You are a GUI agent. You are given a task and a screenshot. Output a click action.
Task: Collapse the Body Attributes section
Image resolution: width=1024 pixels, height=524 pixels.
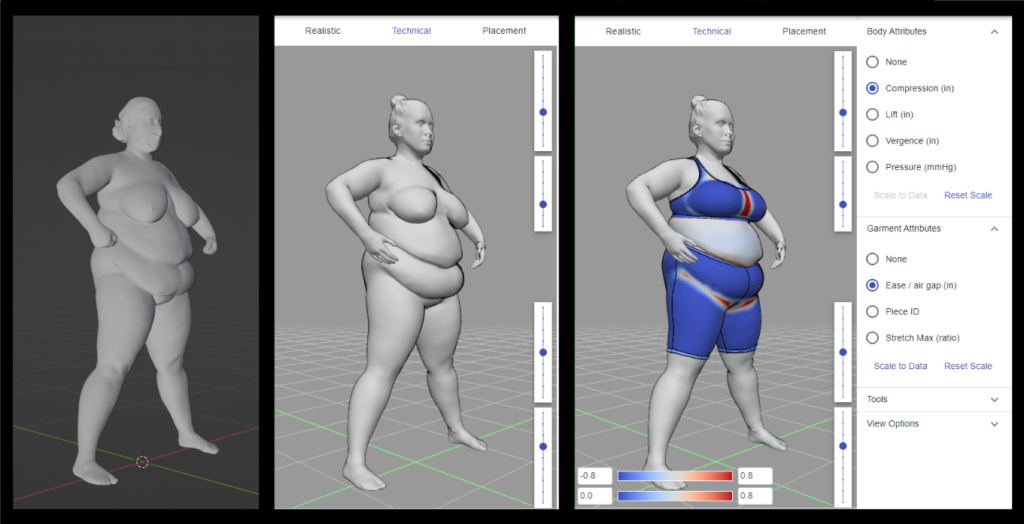994,31
